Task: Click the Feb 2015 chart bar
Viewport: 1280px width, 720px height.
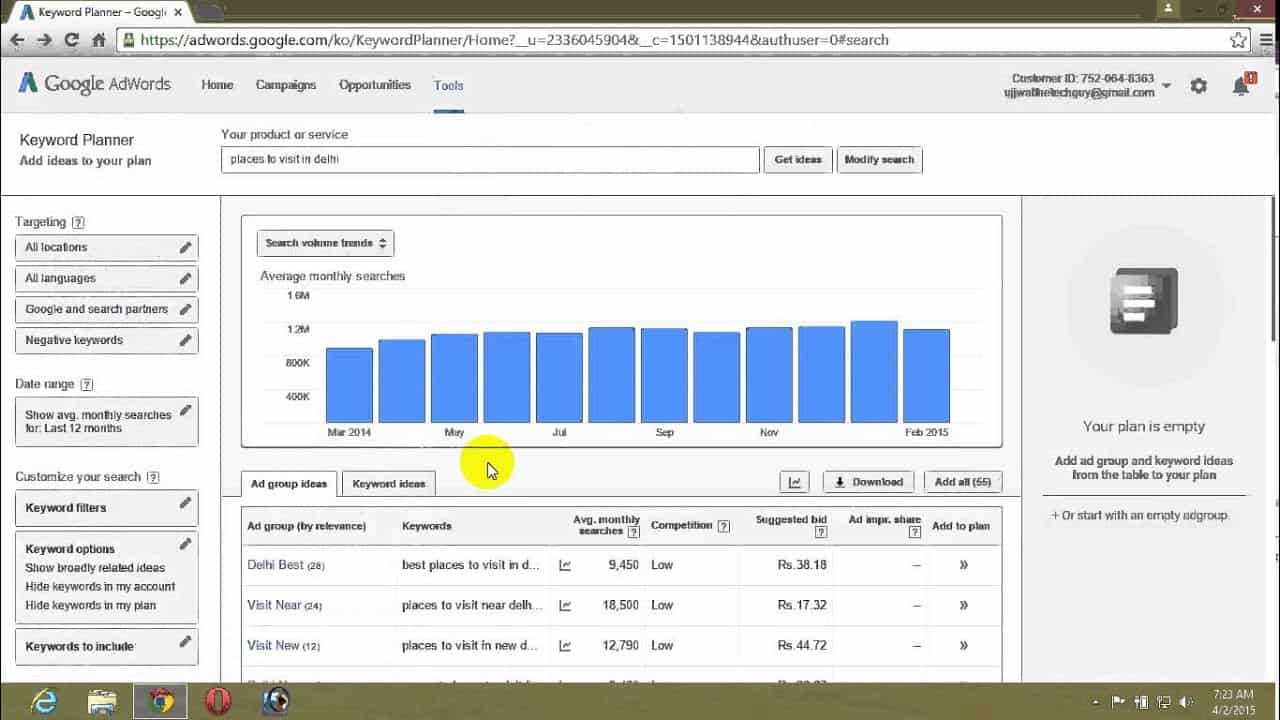Action: pos(926,376)
